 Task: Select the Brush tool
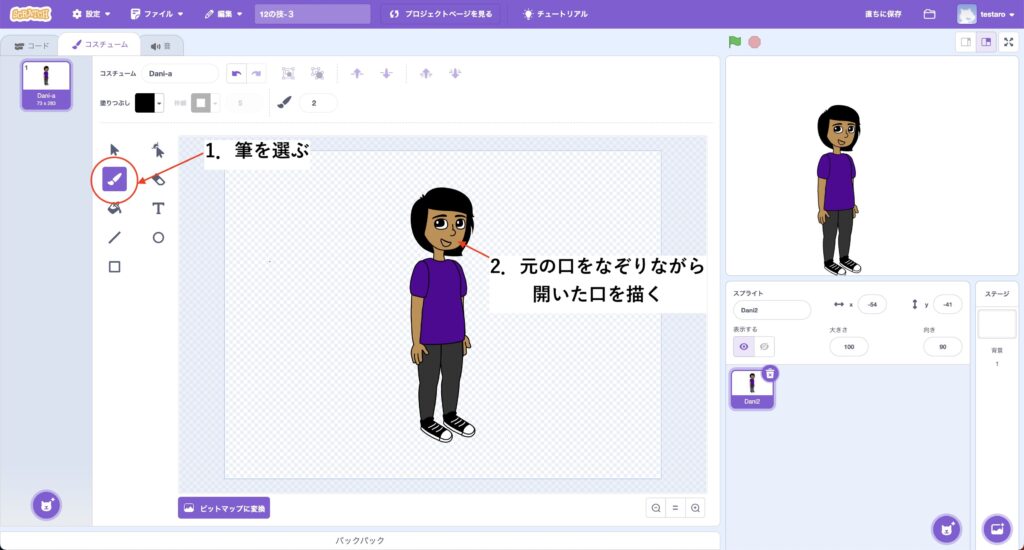[114, 179]
